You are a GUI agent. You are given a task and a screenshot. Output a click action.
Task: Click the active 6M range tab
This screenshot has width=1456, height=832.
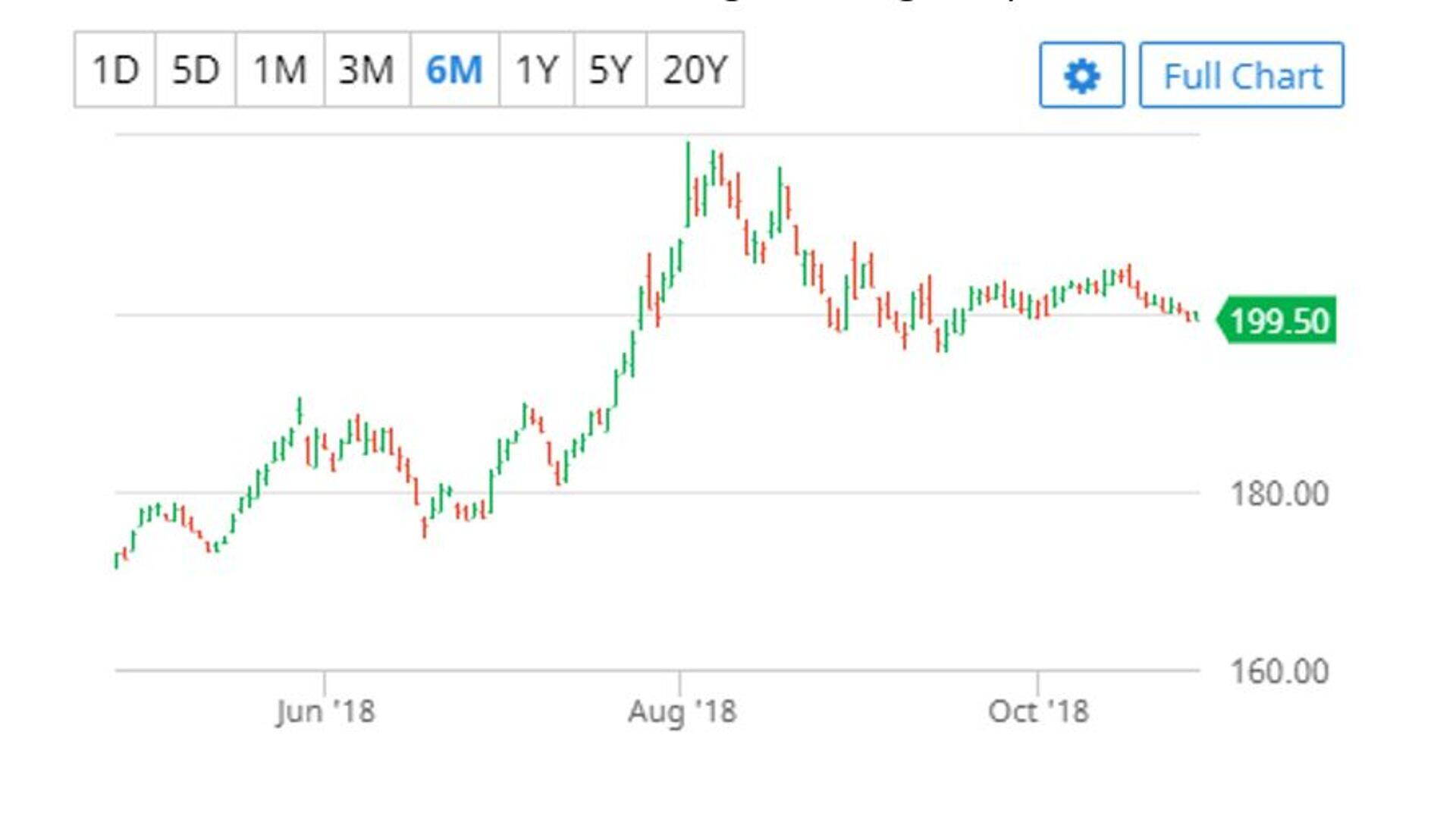click(454, 70)
